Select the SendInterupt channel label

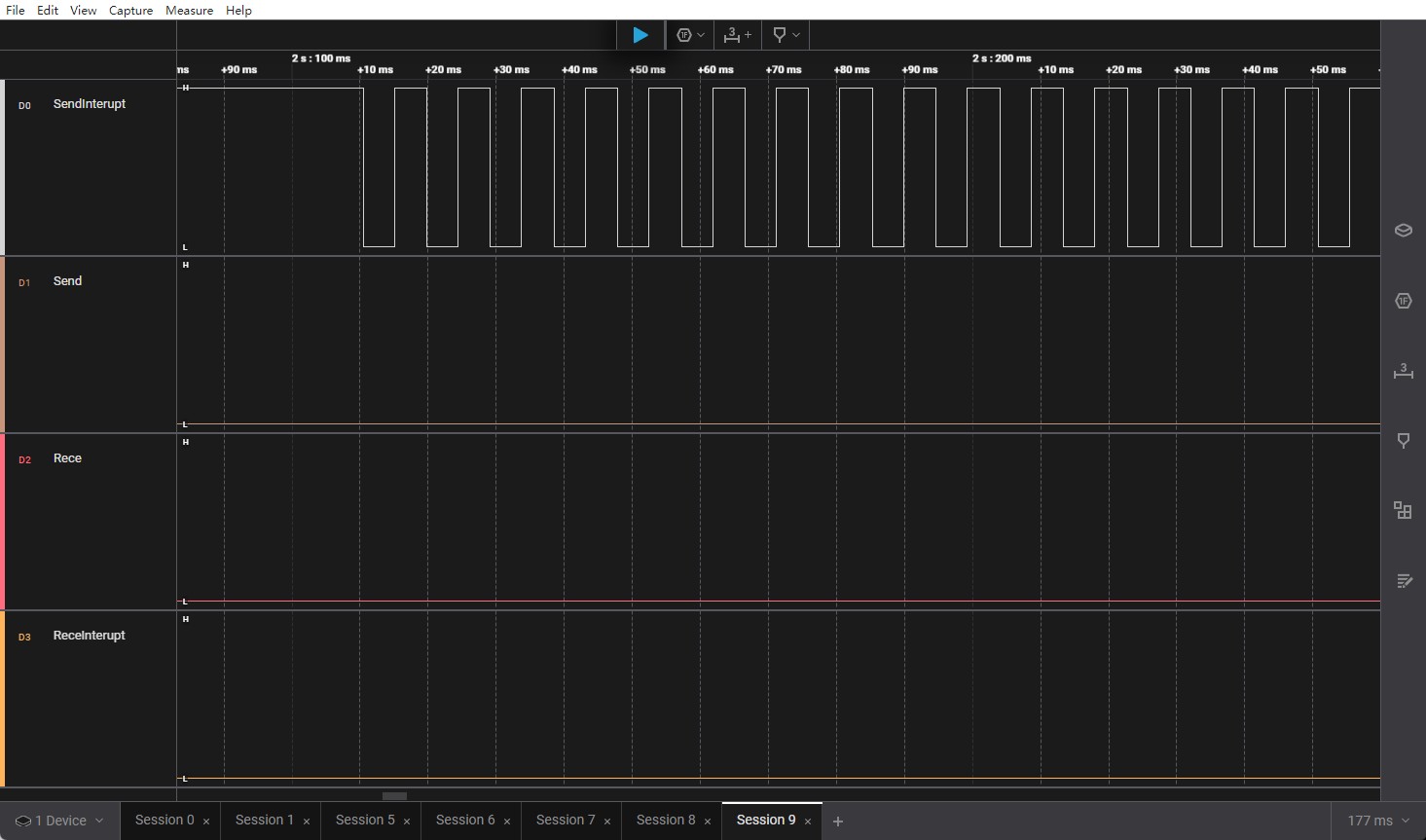click(89, 104)
